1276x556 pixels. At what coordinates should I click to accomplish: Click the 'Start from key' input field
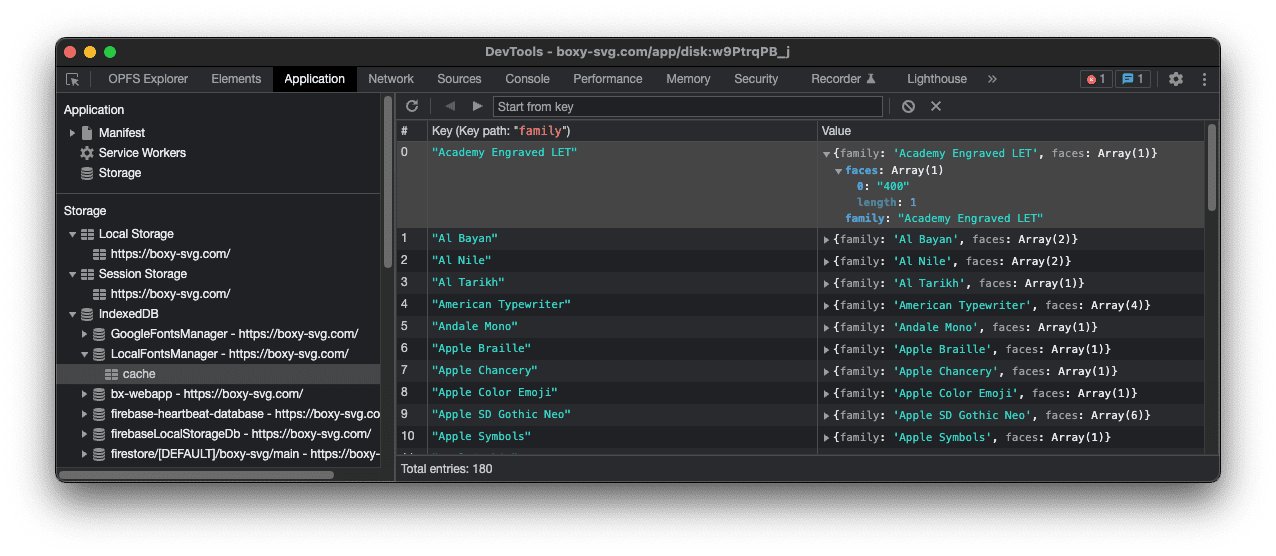click(x=688, y=107)
